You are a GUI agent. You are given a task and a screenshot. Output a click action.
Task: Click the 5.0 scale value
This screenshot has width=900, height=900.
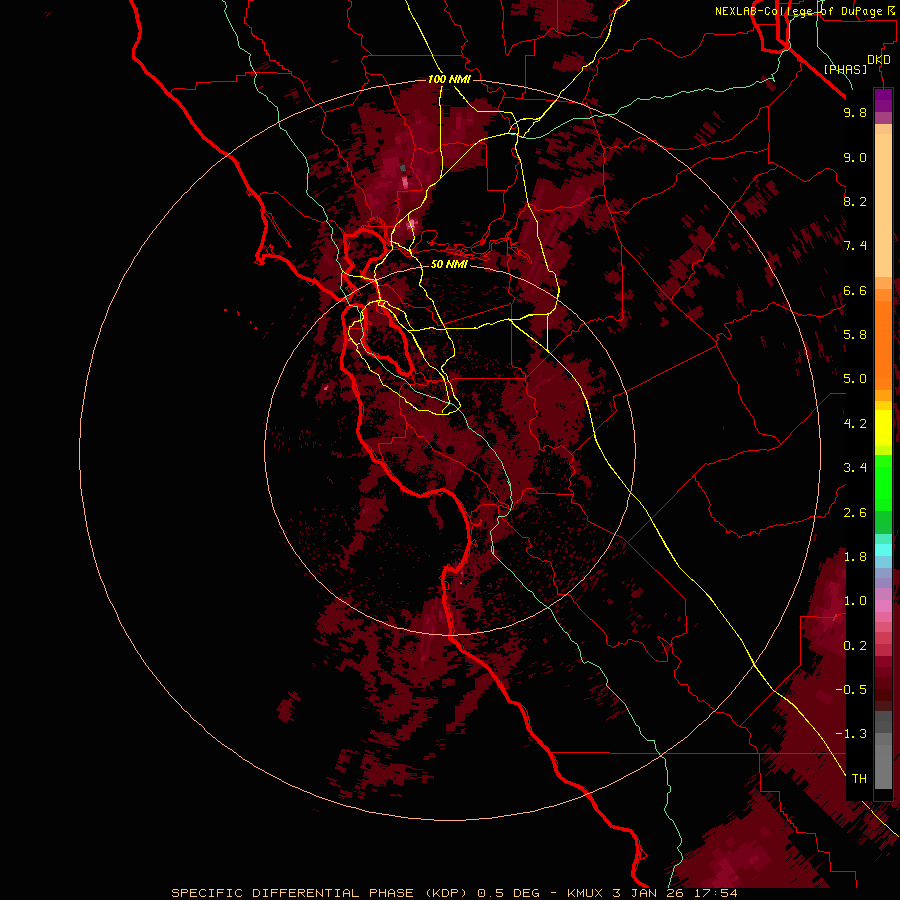tap(855, 379)
